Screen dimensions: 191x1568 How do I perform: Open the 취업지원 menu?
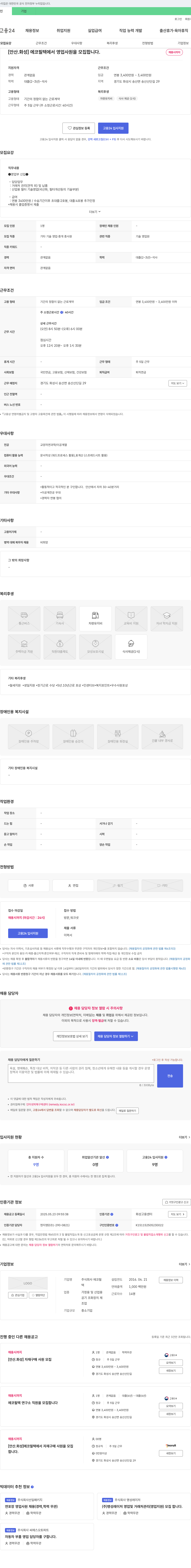(x=63, y=30)
